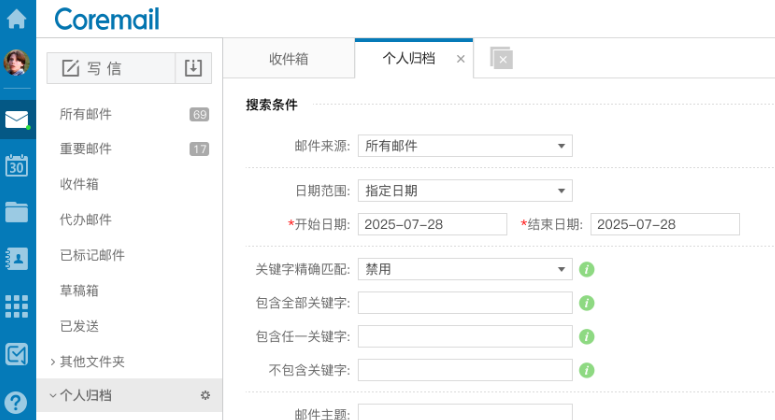Screen dimensions: 775x420
Task: Open the contacts address book icon
Action: (17, 258)
